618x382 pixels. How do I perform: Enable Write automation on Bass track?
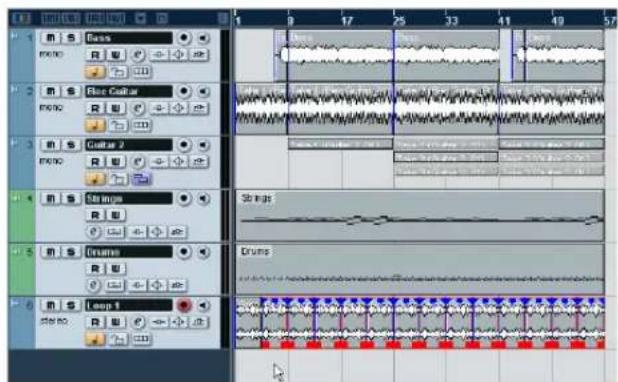tap(115, 55)
